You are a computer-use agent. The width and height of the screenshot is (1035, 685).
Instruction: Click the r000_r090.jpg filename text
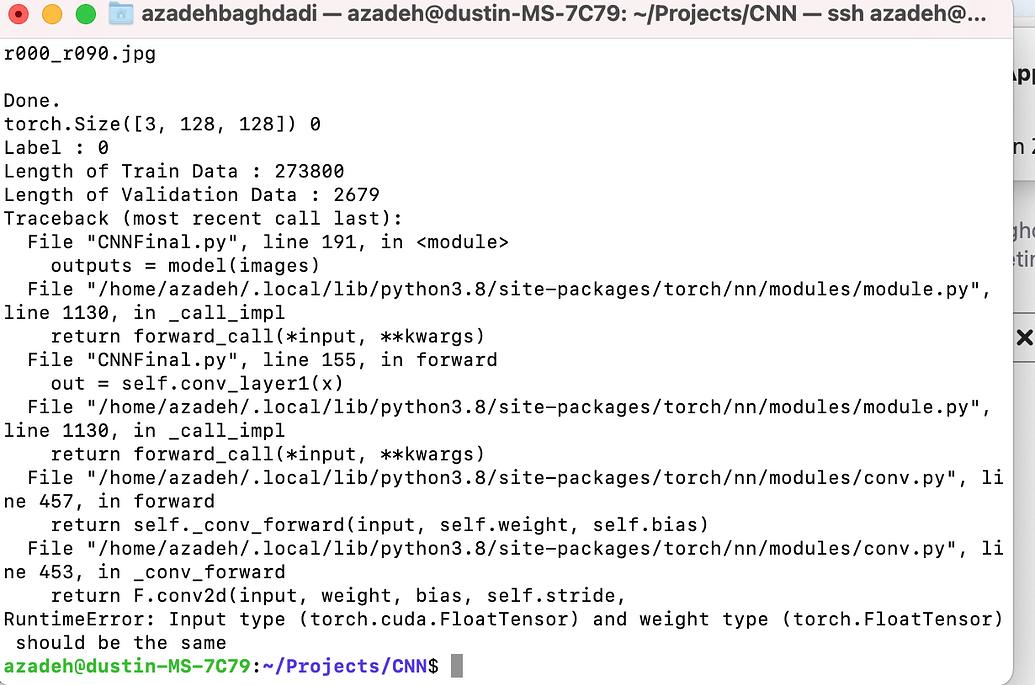80,53
